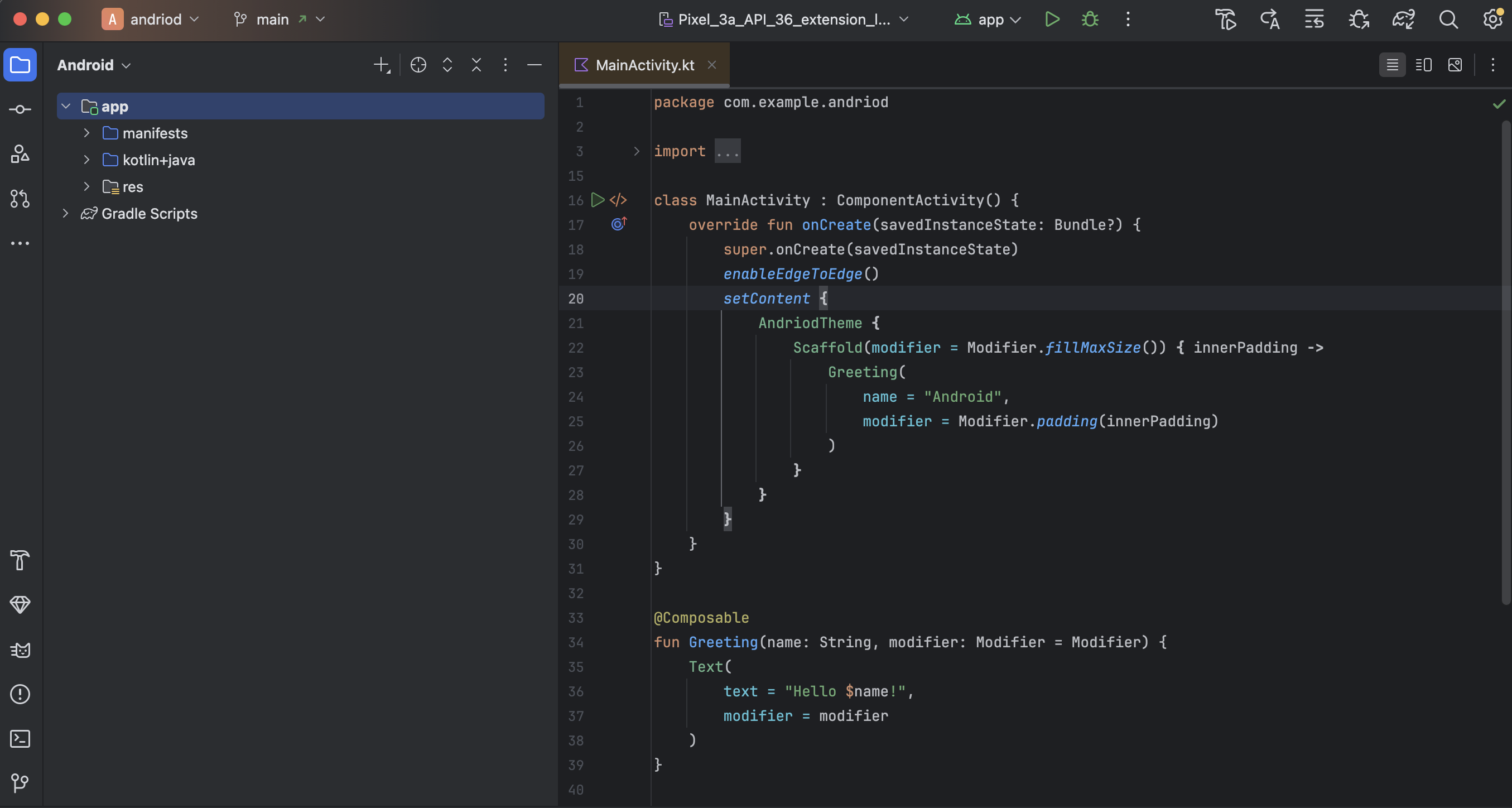The image size is (1512, 808).
Task: Open the Build hammer tool window
Action: pos(20,560)
